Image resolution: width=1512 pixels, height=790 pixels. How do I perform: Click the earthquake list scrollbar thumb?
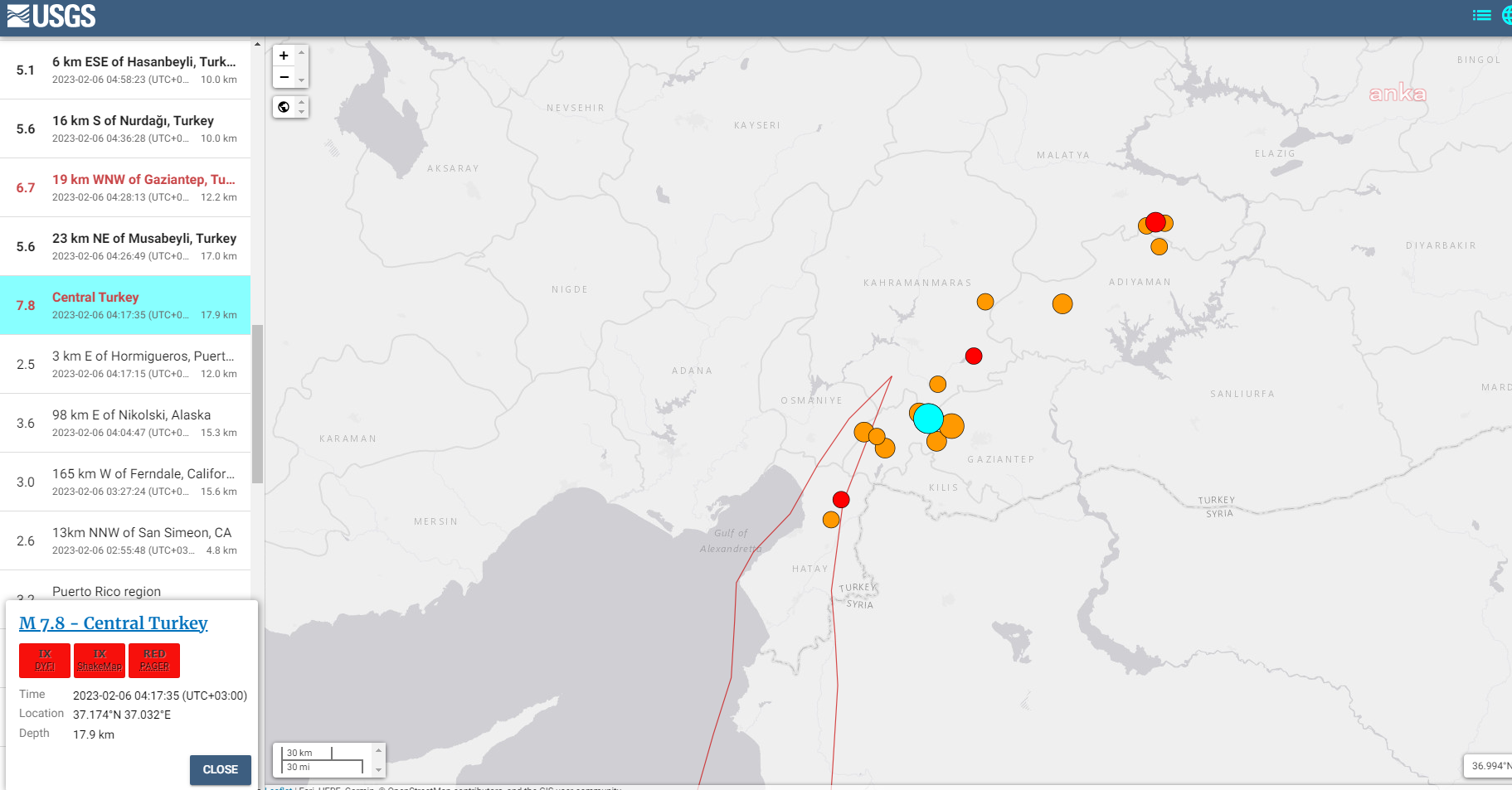point(257,404)
